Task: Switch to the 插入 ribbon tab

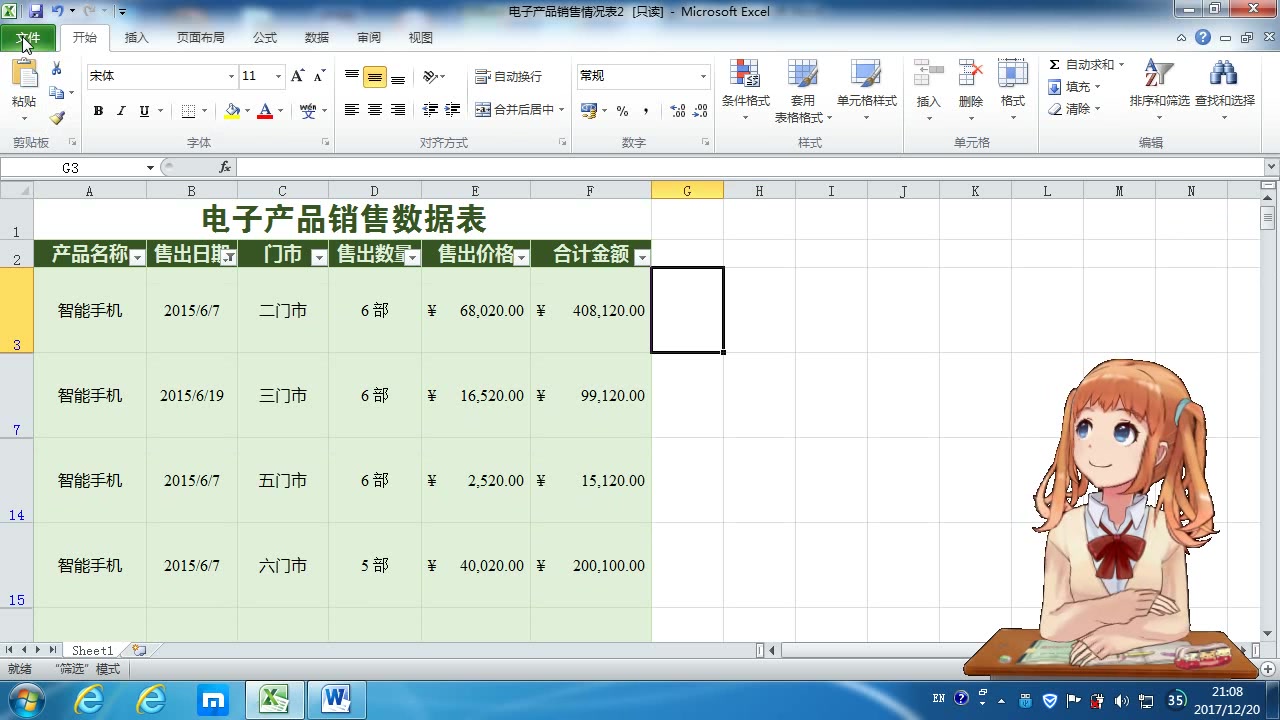Action: 136,38
